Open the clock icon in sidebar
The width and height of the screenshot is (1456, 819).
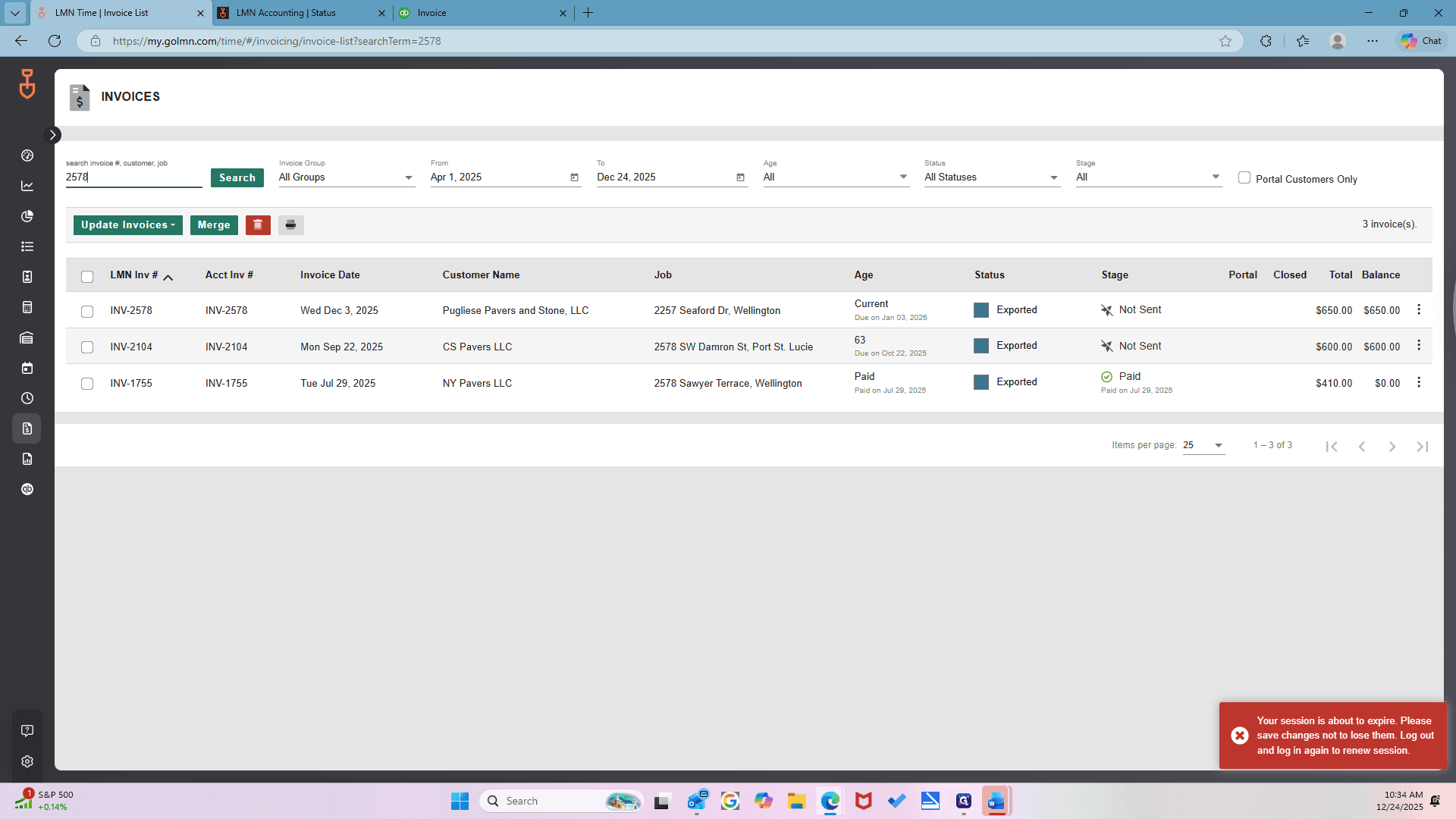click(x=27, y=398)
